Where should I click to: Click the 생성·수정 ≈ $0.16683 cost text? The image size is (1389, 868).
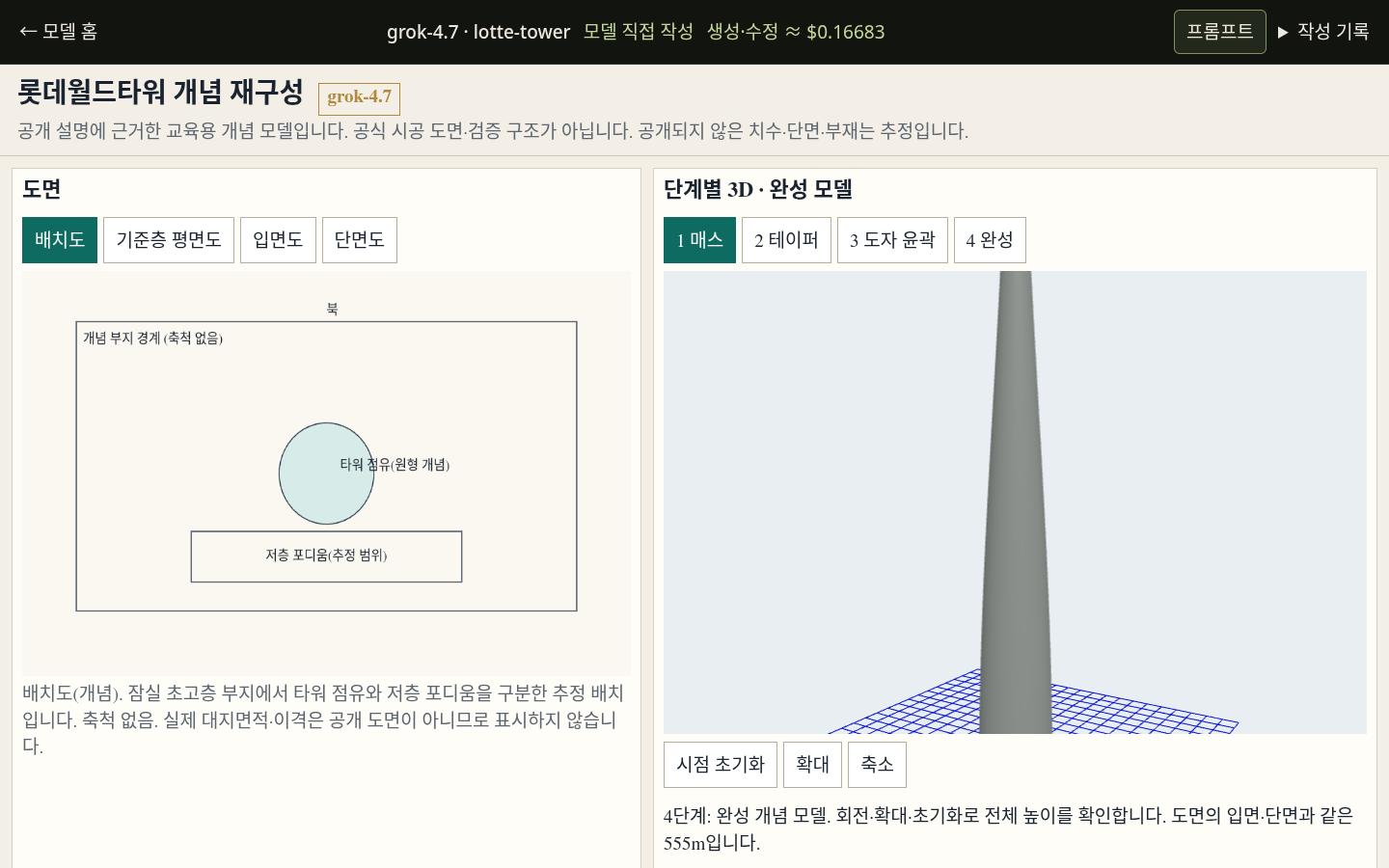796,32
